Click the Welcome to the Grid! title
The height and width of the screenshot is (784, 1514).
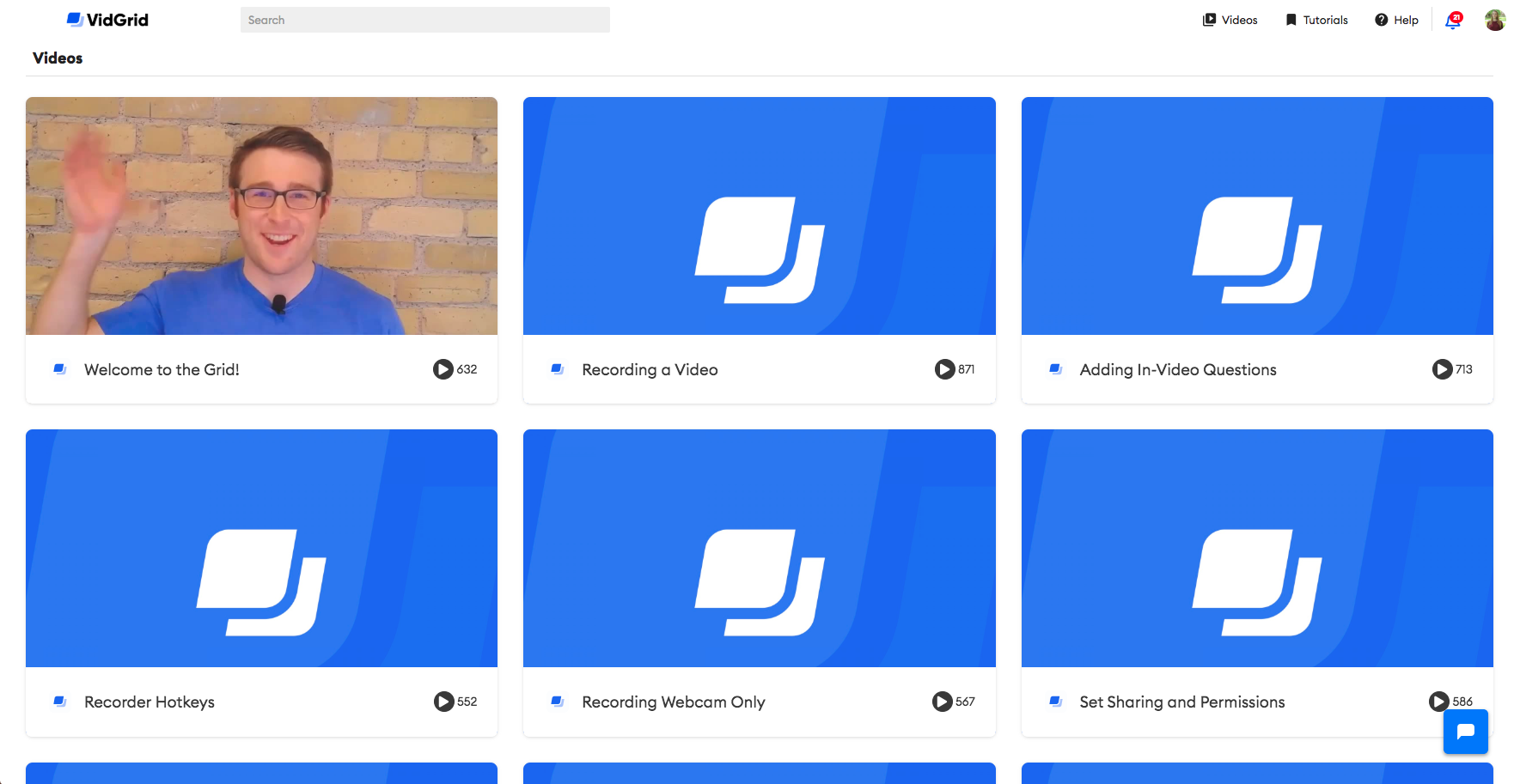tap(162, 369)
